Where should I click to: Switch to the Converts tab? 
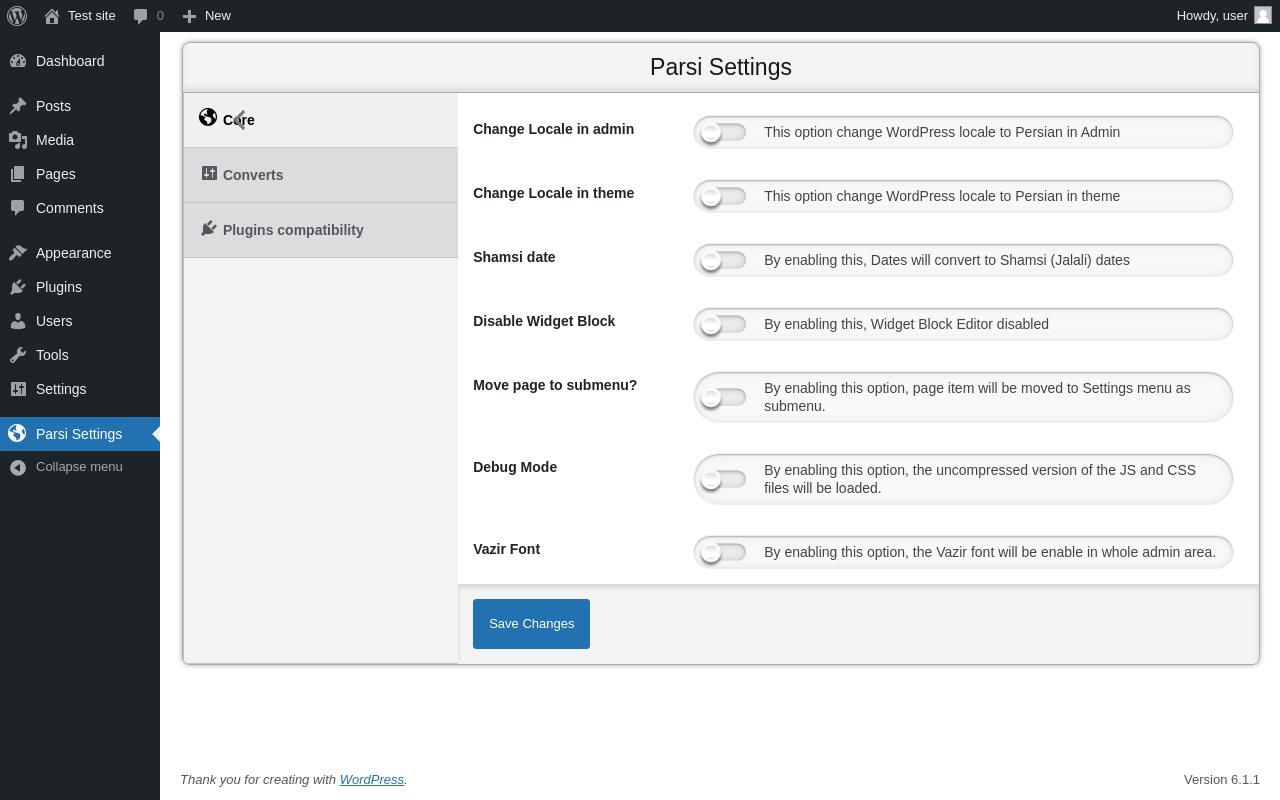tap(253, 175)
